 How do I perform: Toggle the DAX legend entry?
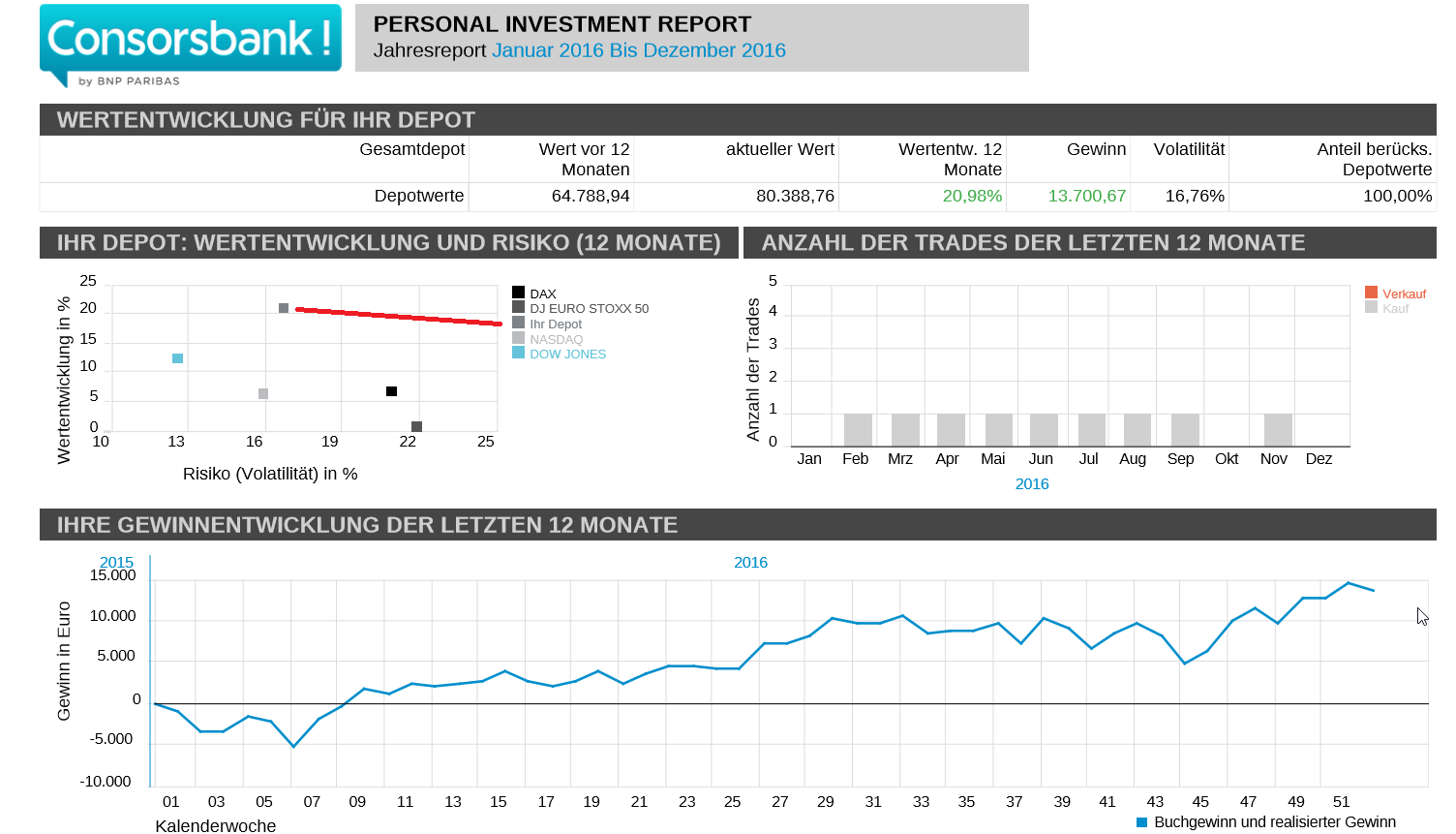542,293
